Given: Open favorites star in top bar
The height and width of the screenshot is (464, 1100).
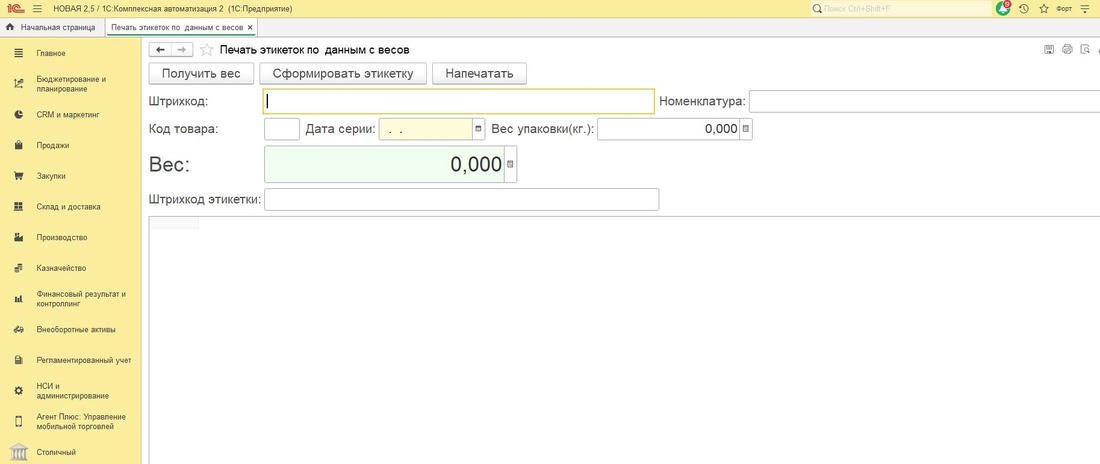Looking at the screenshot, I should click(1044, 8).
